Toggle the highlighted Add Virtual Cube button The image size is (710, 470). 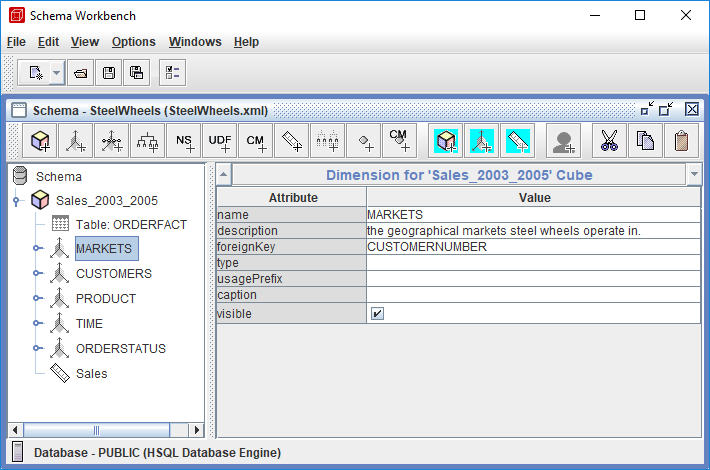[x=446, y=141]
